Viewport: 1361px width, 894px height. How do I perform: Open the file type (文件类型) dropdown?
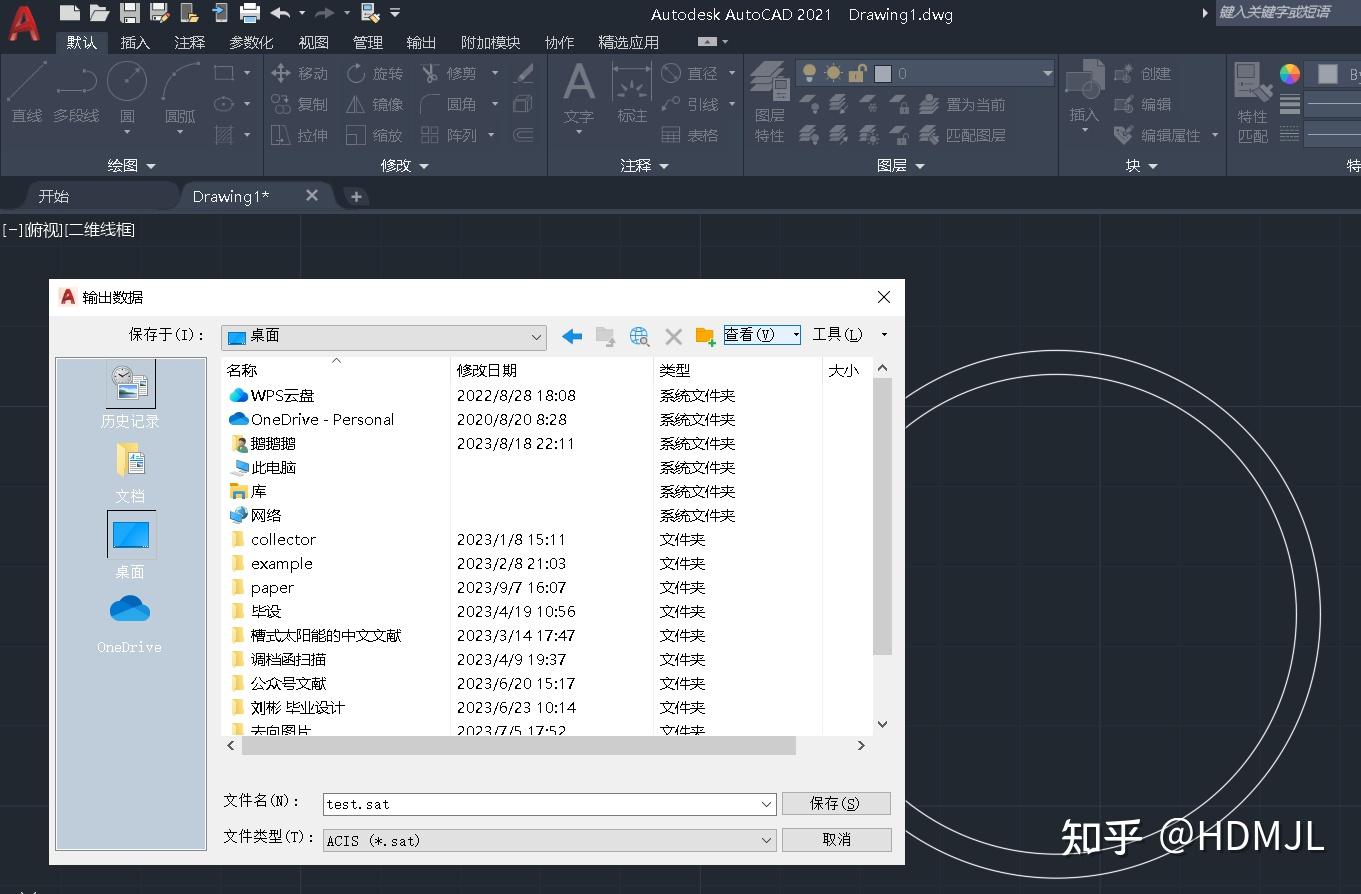click(x=550, y=840)
